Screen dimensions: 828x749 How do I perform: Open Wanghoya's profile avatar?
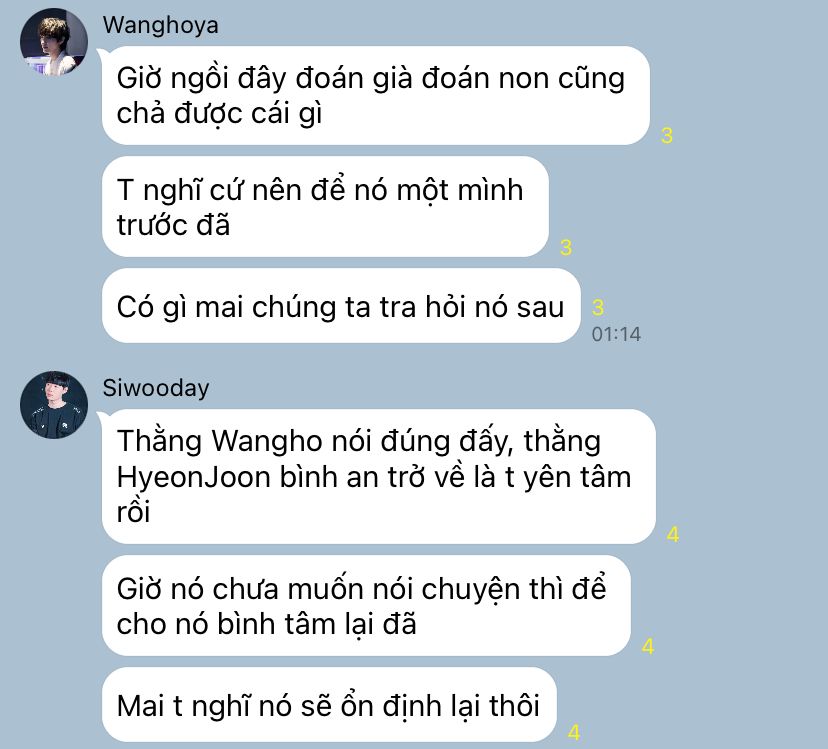tap(54, 42)
